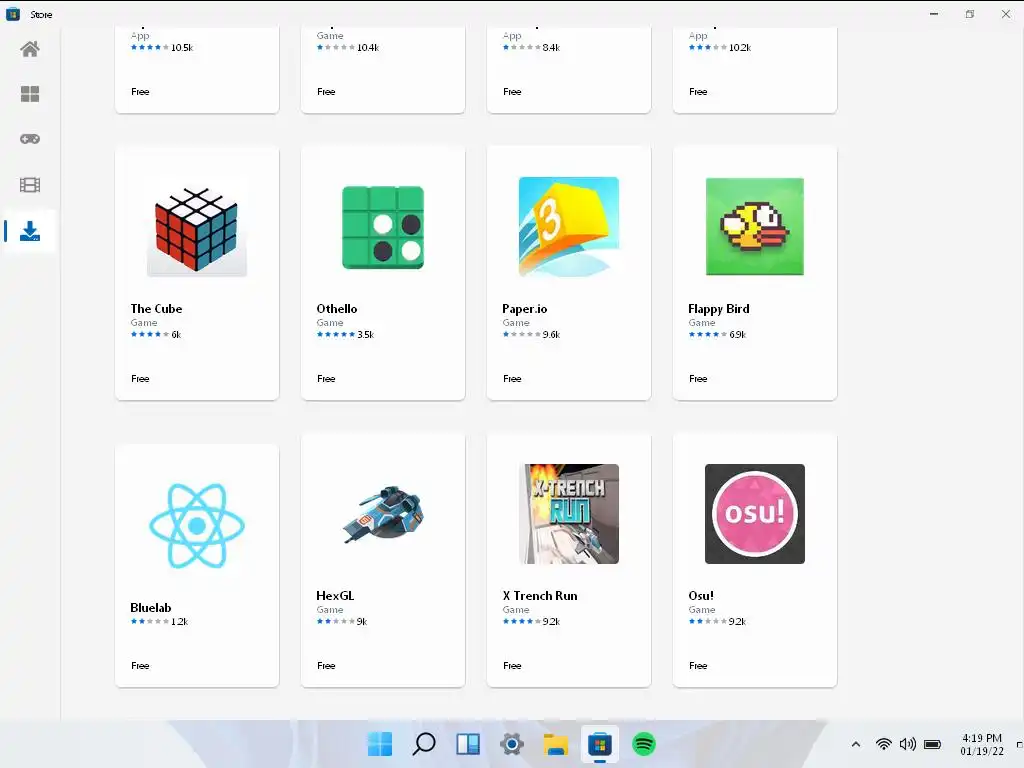Open The Cube title text
1024x768 pixels.
156,309
